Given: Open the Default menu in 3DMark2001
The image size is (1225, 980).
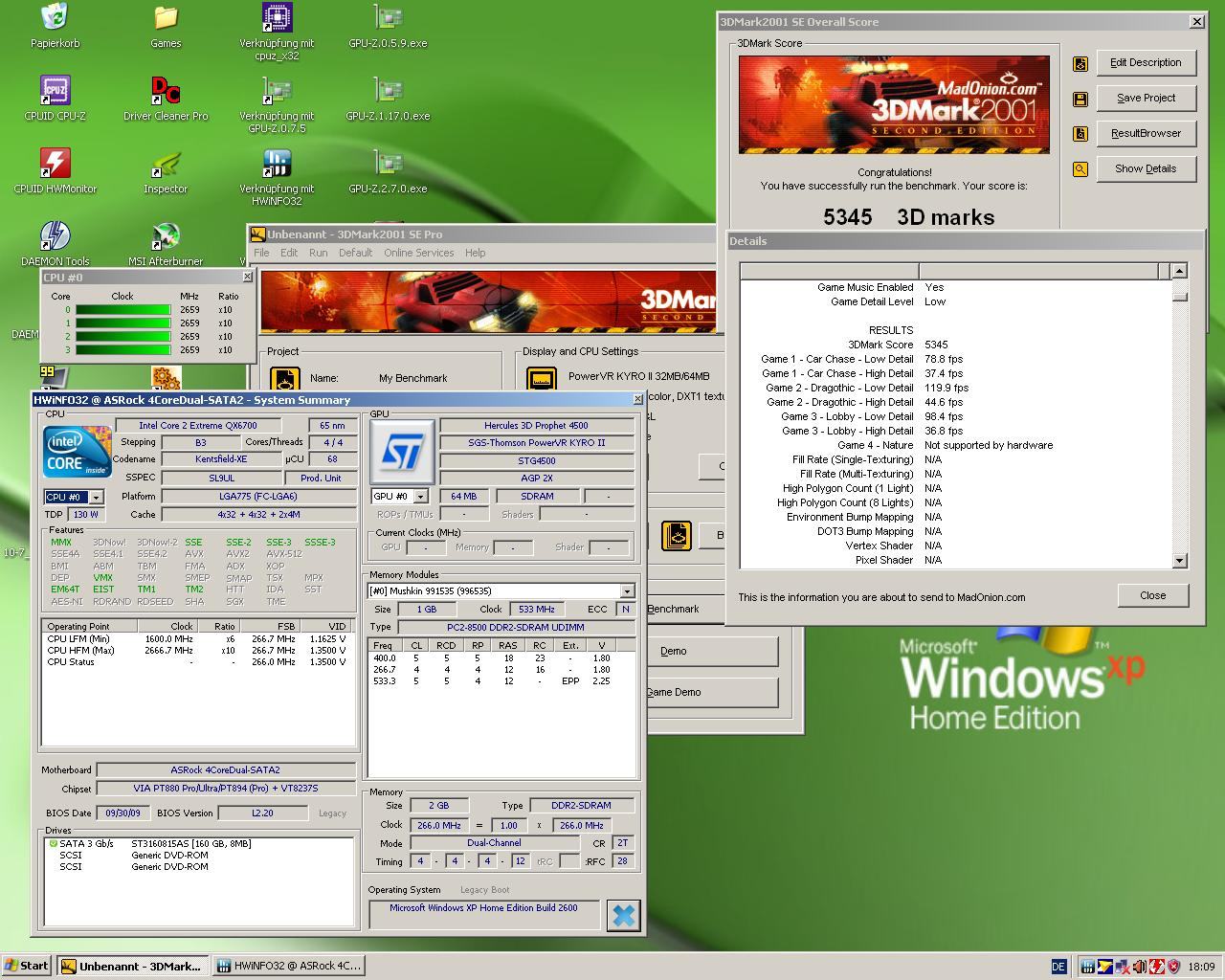Looking at the screenshot, I should pos(355,253).
